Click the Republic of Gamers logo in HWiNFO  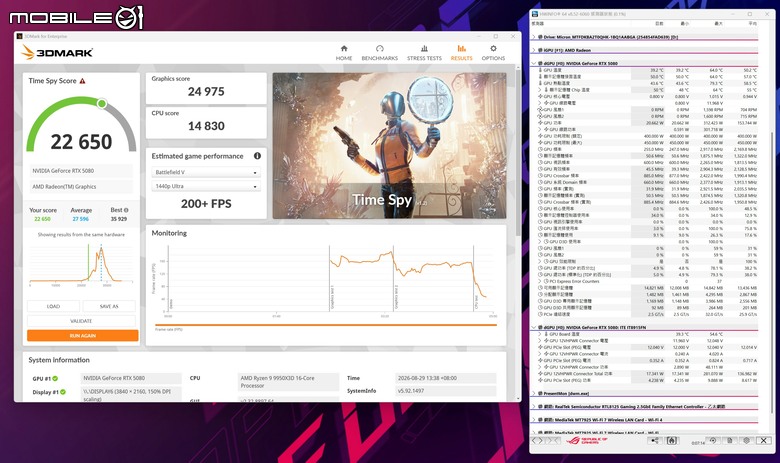(x=587, y=441)
